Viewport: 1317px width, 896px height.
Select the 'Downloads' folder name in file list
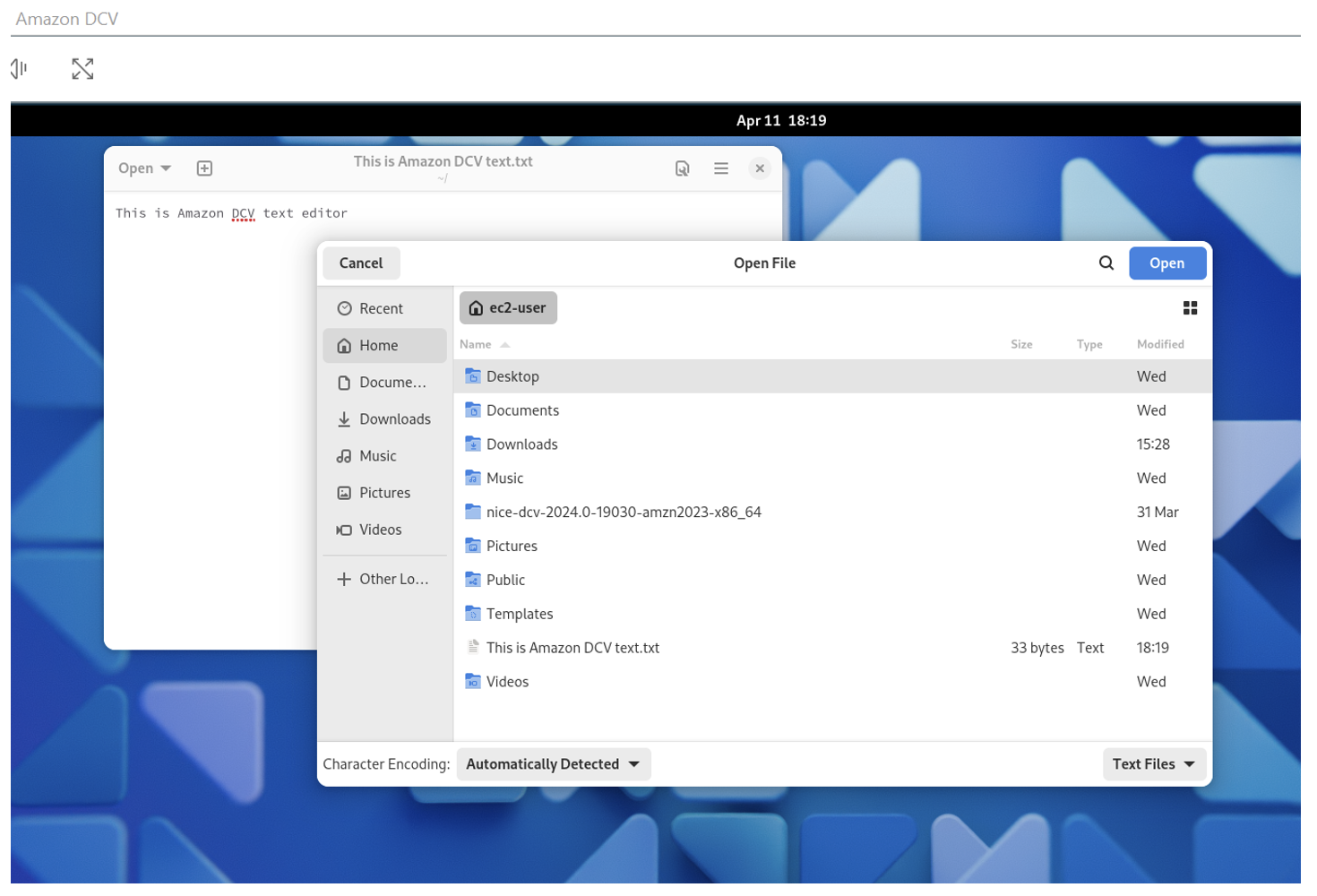tap(522, 444)
